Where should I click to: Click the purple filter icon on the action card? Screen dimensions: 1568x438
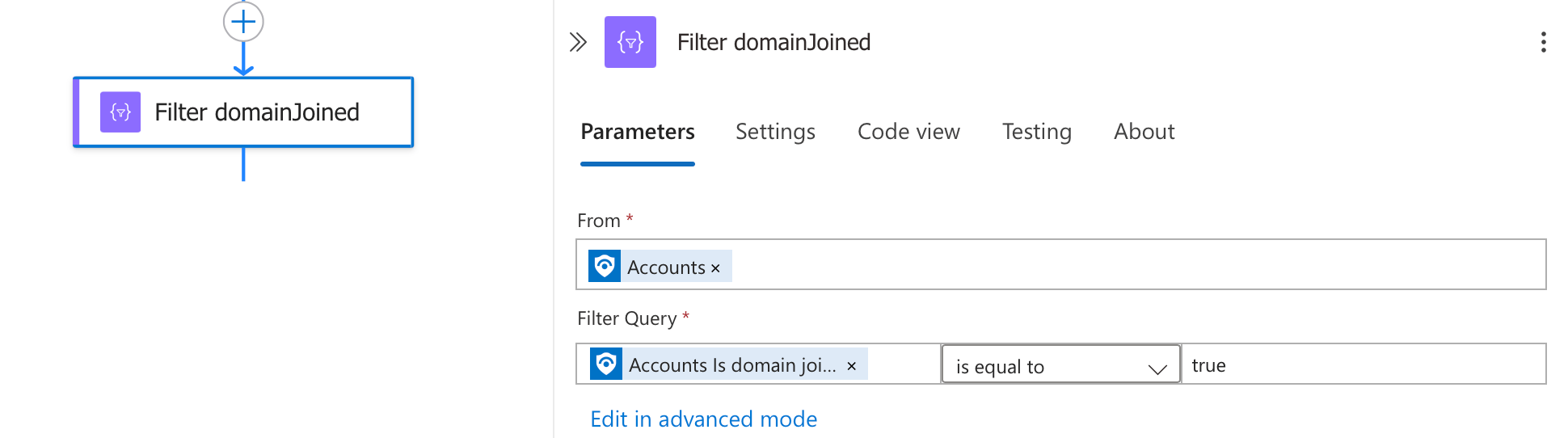point(120,112)
